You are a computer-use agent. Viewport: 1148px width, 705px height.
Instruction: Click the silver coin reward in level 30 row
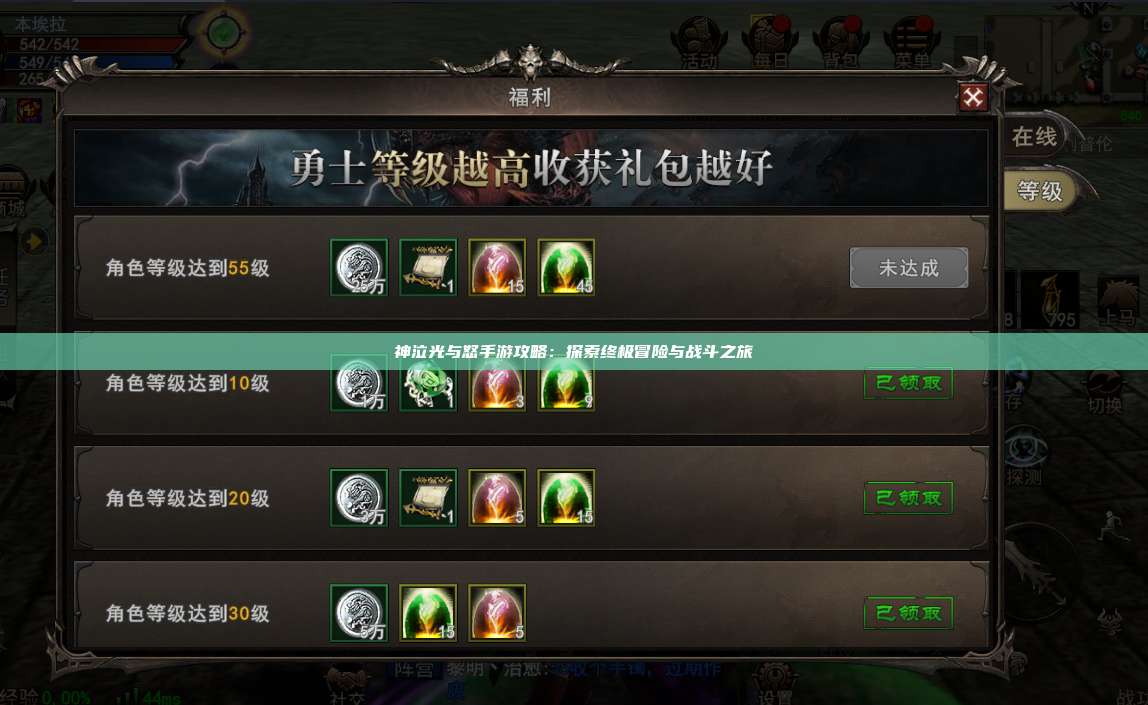tap(359, 613)
